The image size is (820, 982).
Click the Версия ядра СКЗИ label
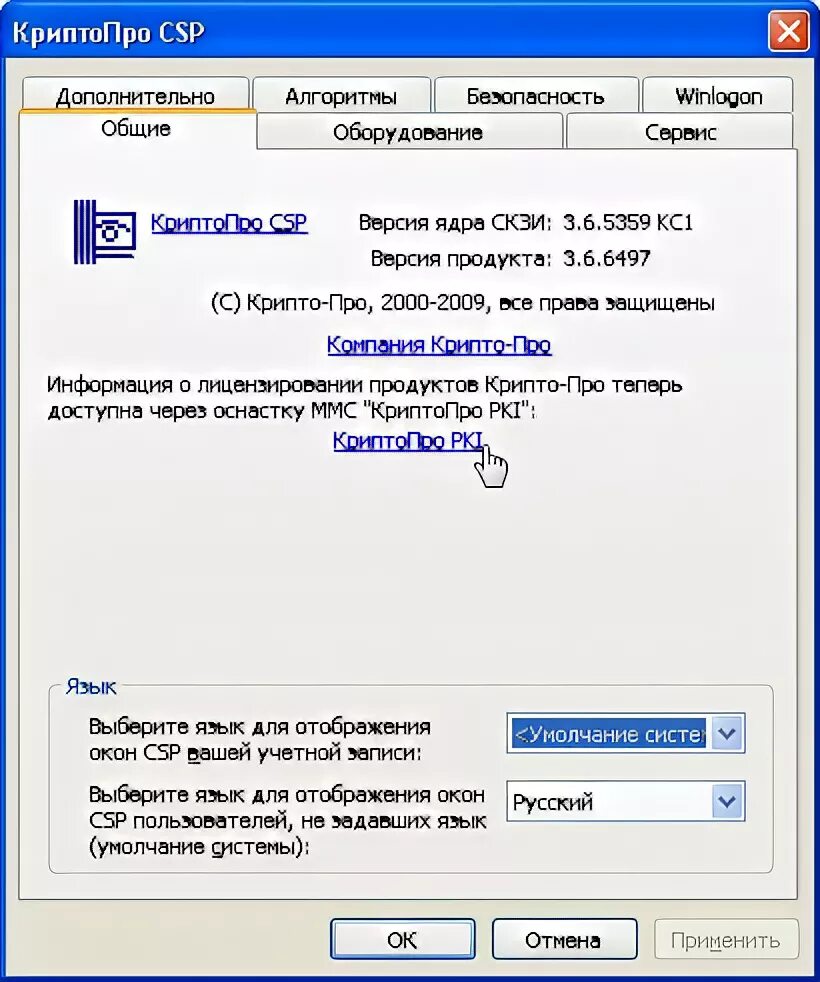click(x=455, y=222)
